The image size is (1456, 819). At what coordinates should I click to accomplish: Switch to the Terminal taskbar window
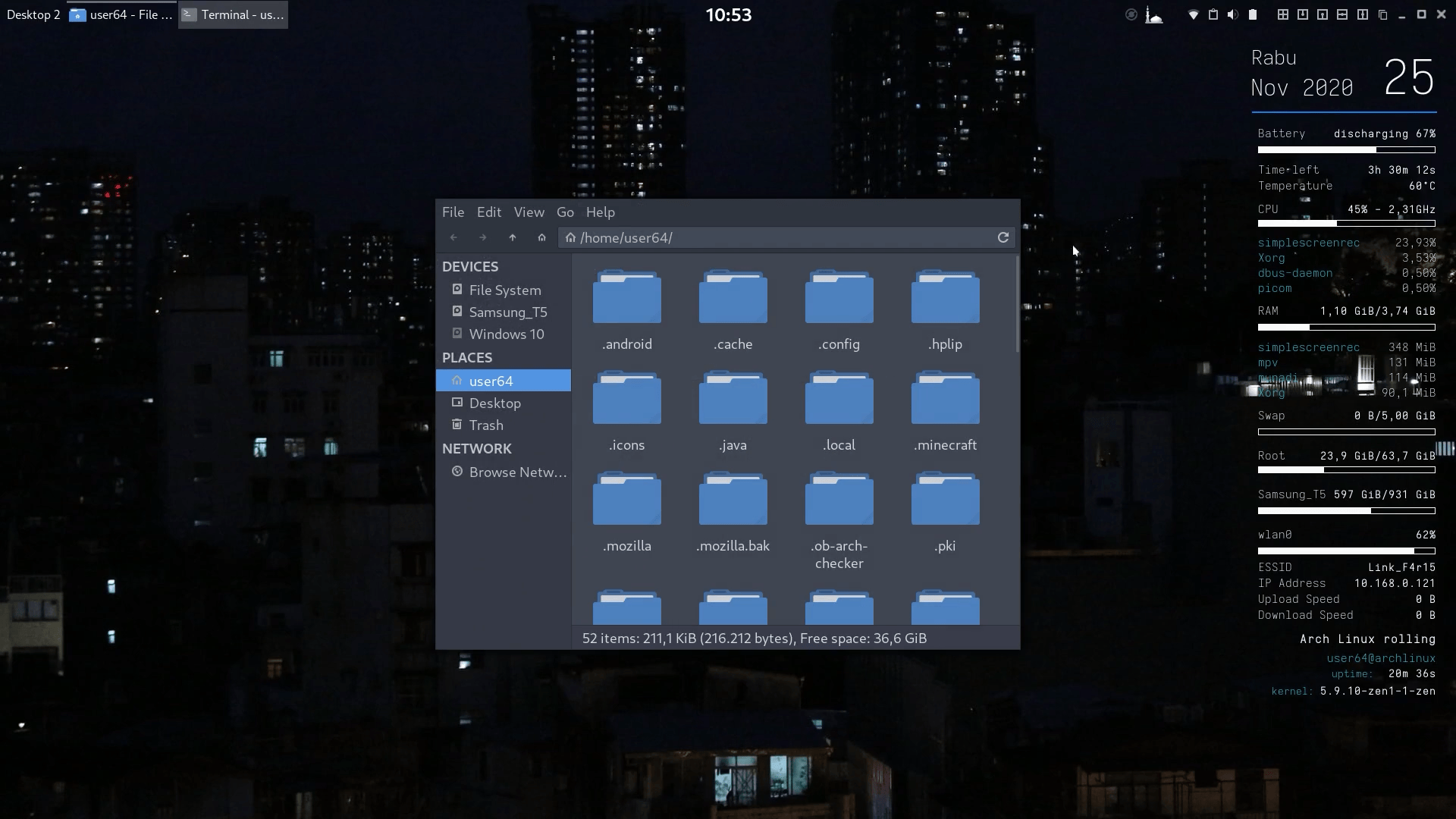click(234, 14)
